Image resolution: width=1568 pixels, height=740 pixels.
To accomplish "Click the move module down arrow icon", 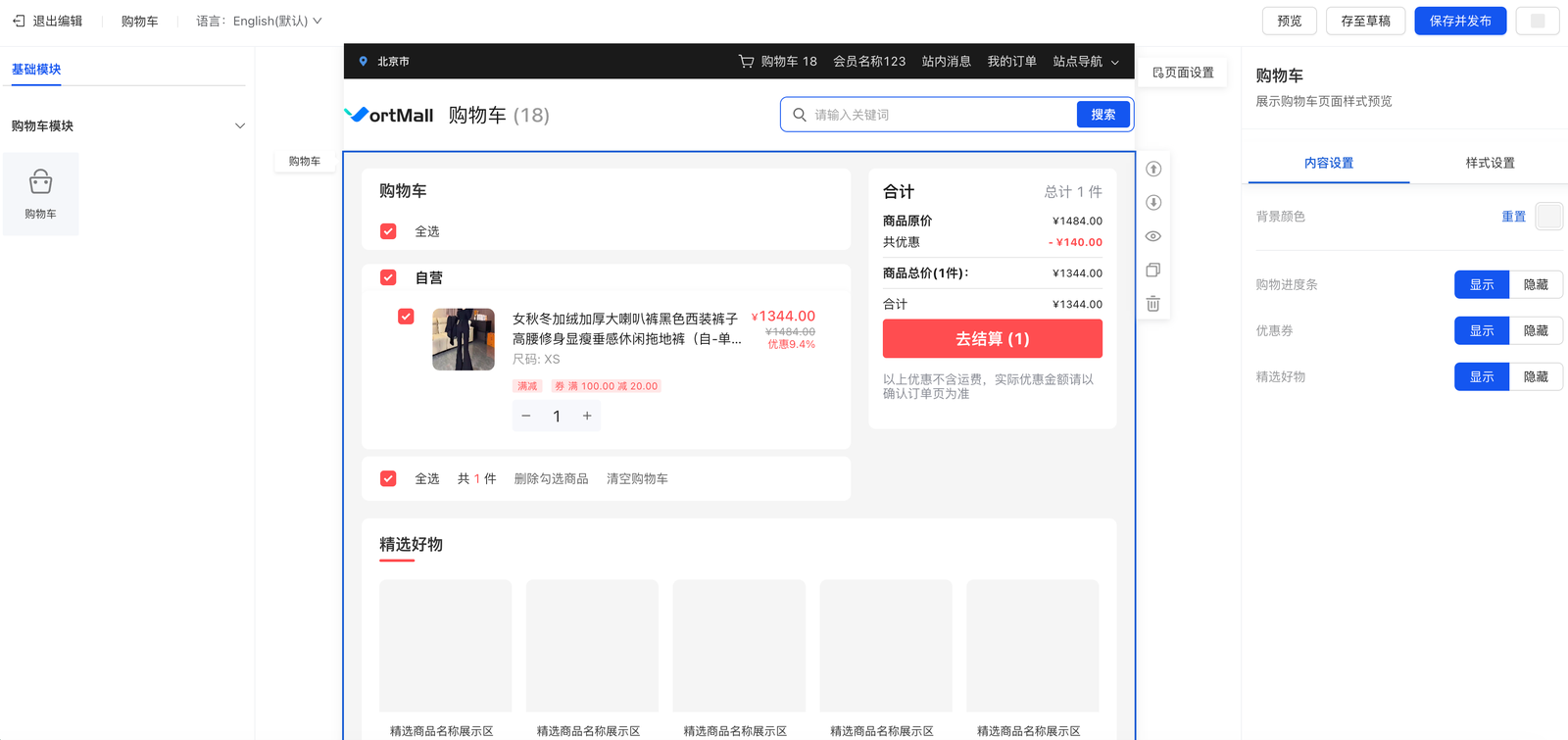I will tap(1153, 203).
